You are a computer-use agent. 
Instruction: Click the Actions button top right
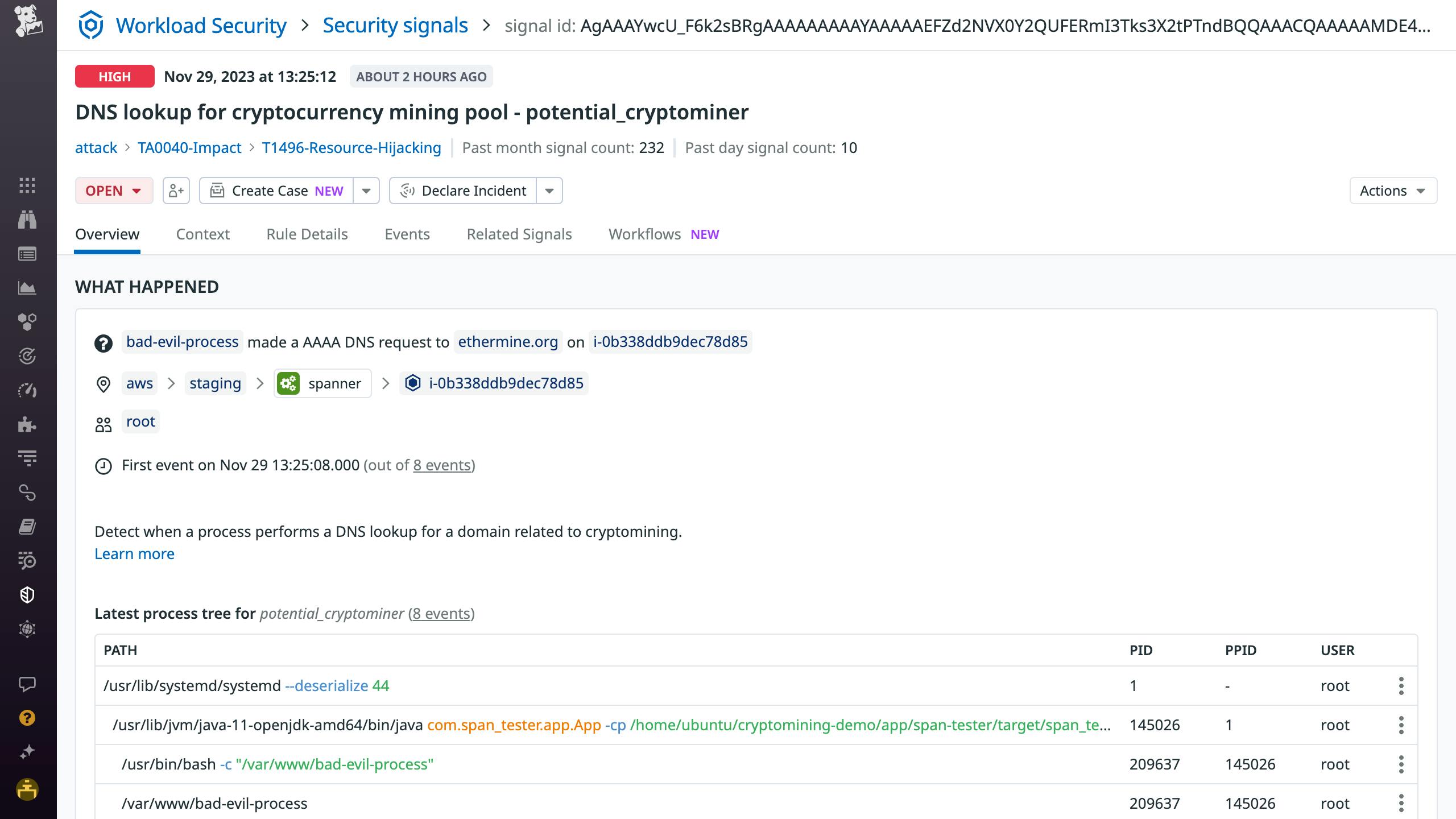point(1393,190)
